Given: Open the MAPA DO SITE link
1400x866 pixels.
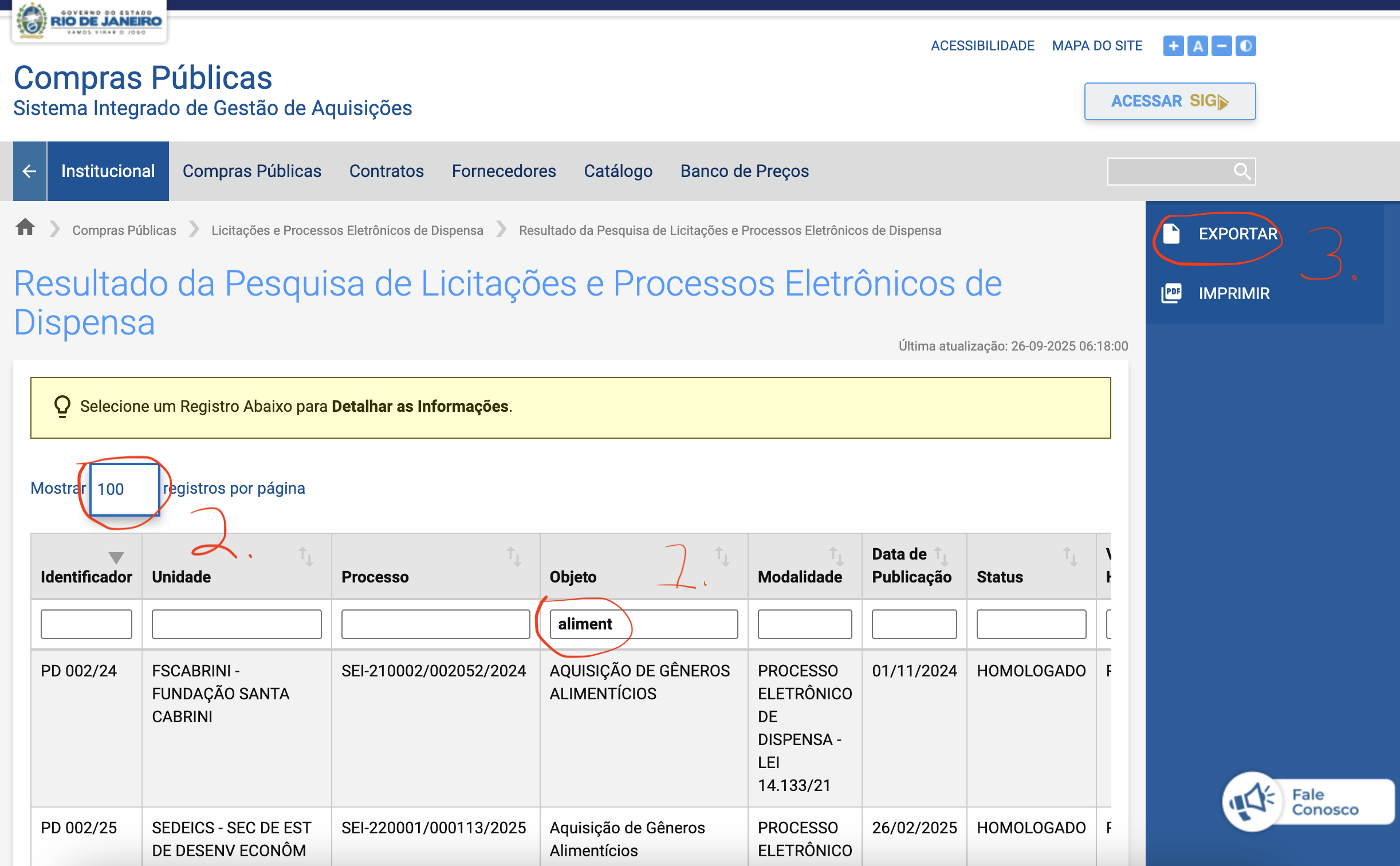Looking at the screenshot, I should coord(1097,46).
